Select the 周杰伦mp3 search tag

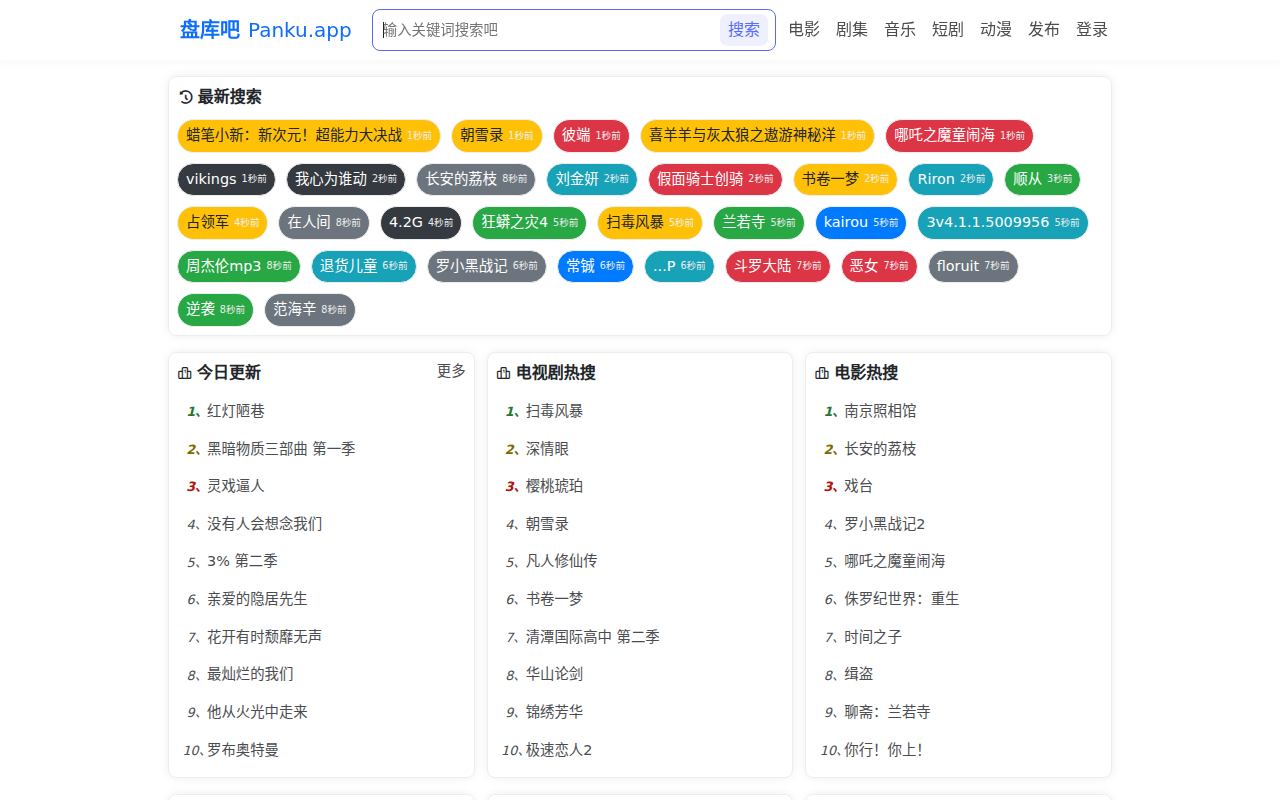(239, 266)
